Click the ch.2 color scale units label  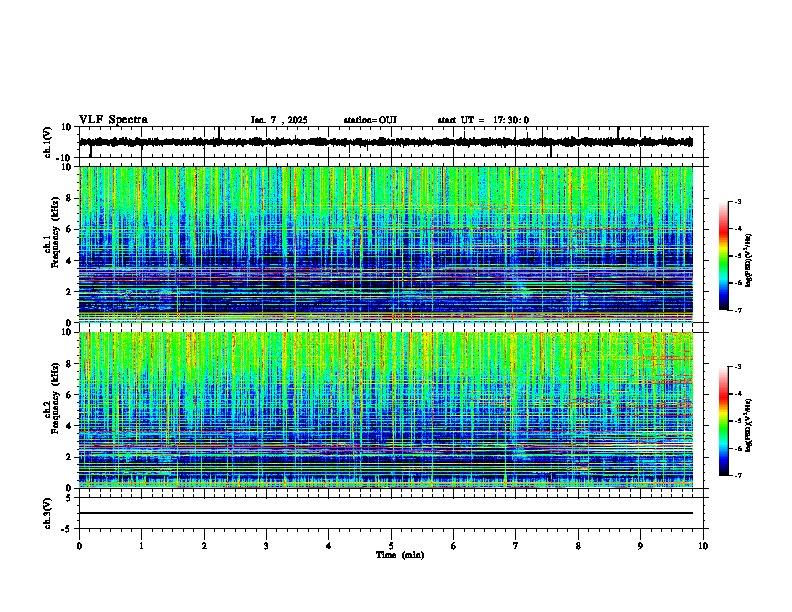click(749, 425)
